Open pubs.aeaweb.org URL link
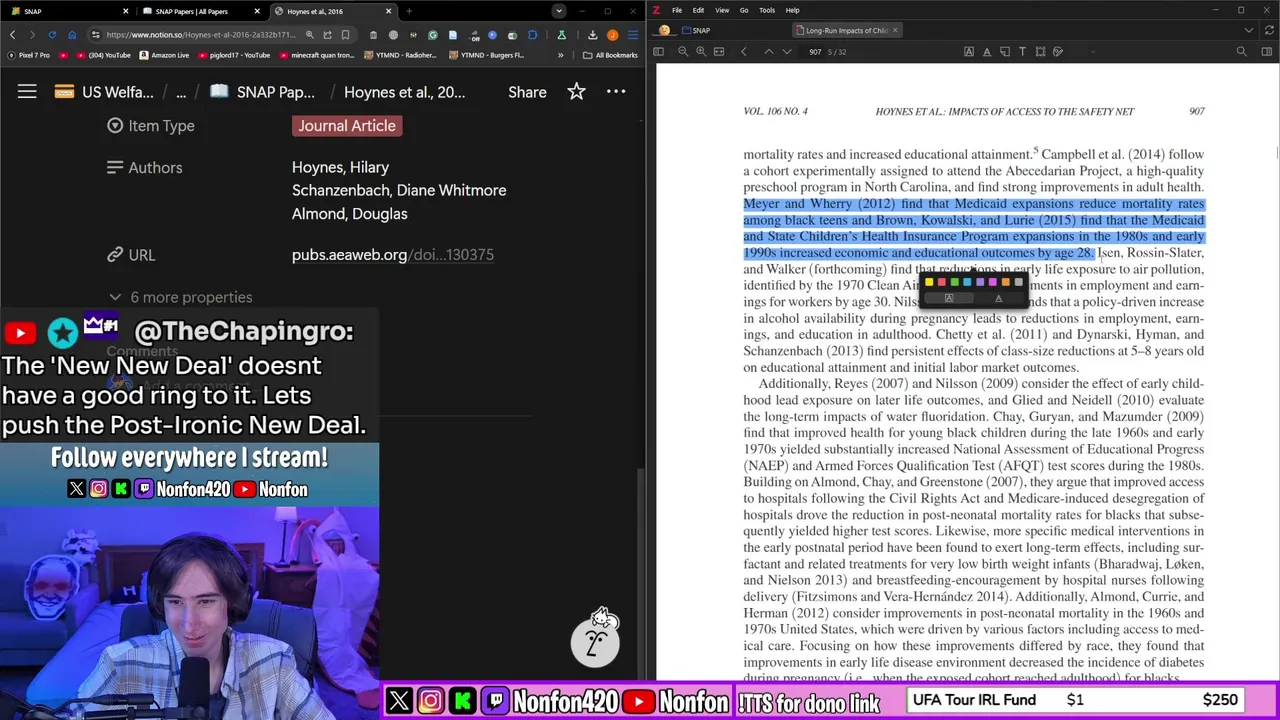Viewport: 1280px width, 720px height. [392, 255]
